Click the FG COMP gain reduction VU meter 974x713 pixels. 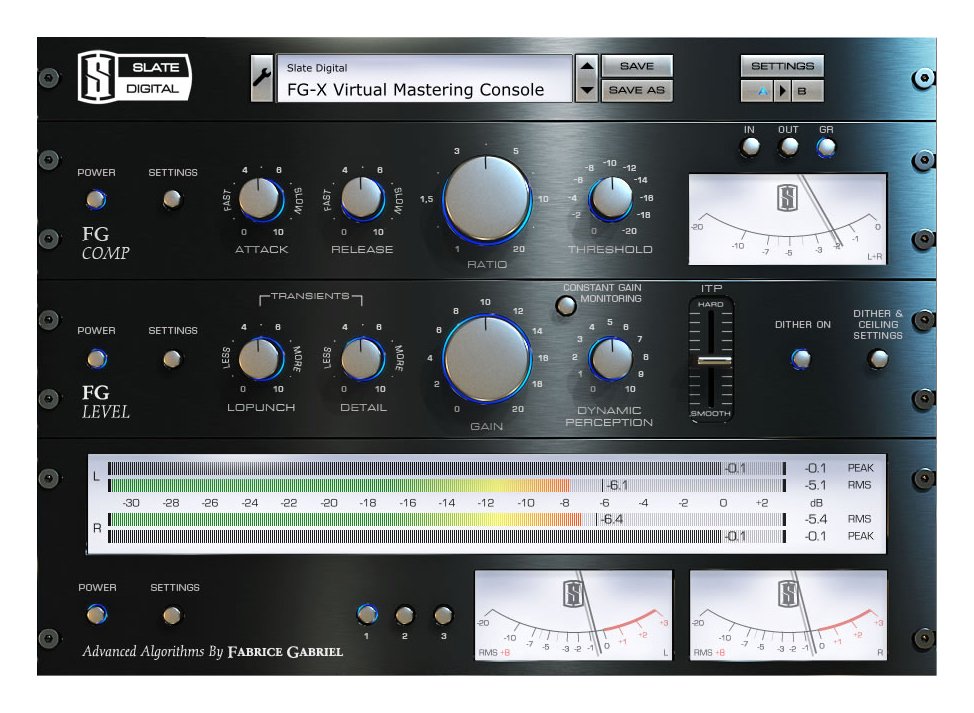(x=788, y=219)
